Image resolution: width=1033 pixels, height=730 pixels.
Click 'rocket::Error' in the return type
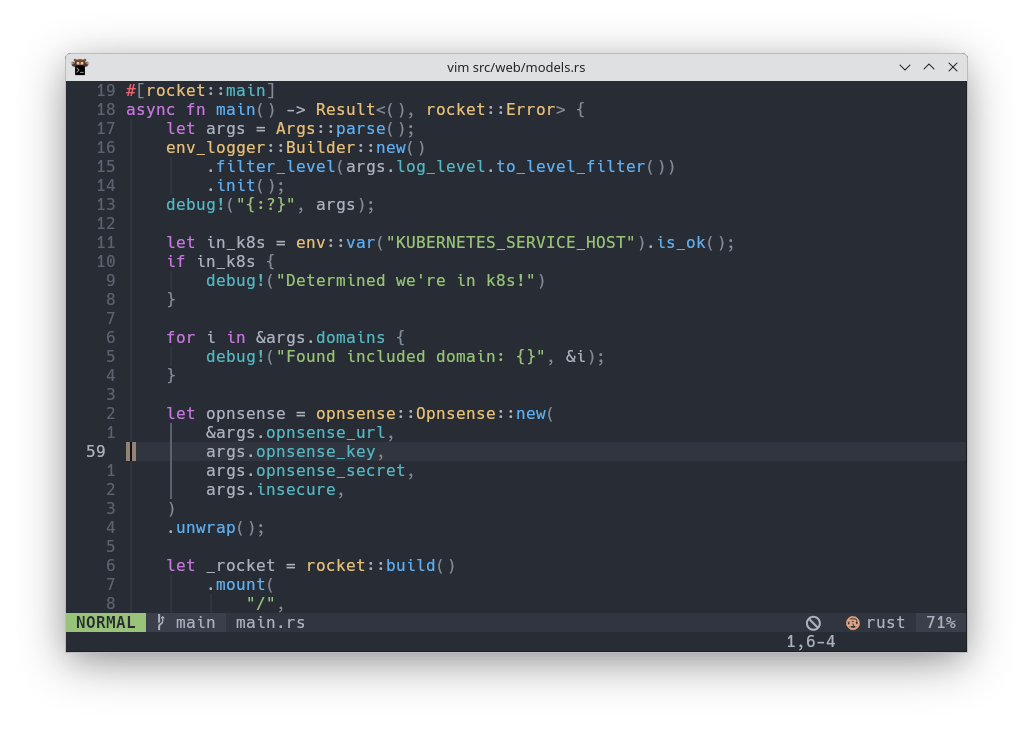click(490, 109)
